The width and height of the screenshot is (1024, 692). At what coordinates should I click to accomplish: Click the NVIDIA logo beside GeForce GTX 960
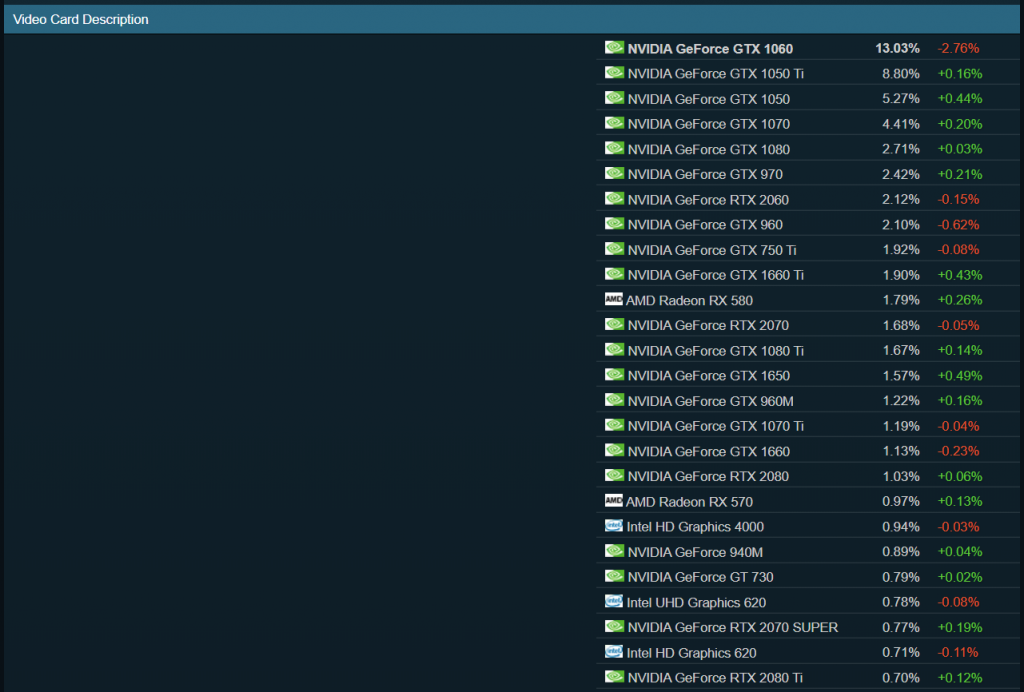tap(614, 224)
